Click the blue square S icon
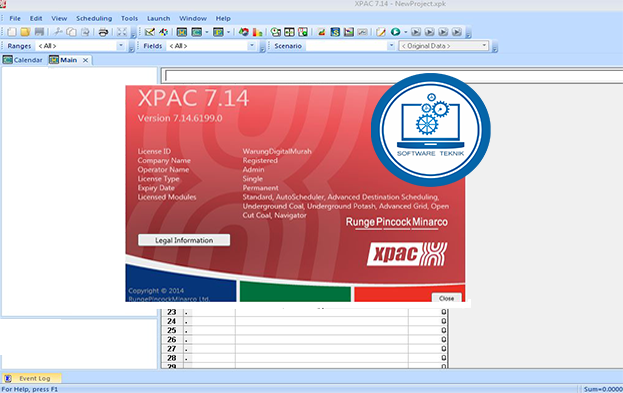Image resolution: width=623 pixels, height=393 pixels. [x=335, y=32]
